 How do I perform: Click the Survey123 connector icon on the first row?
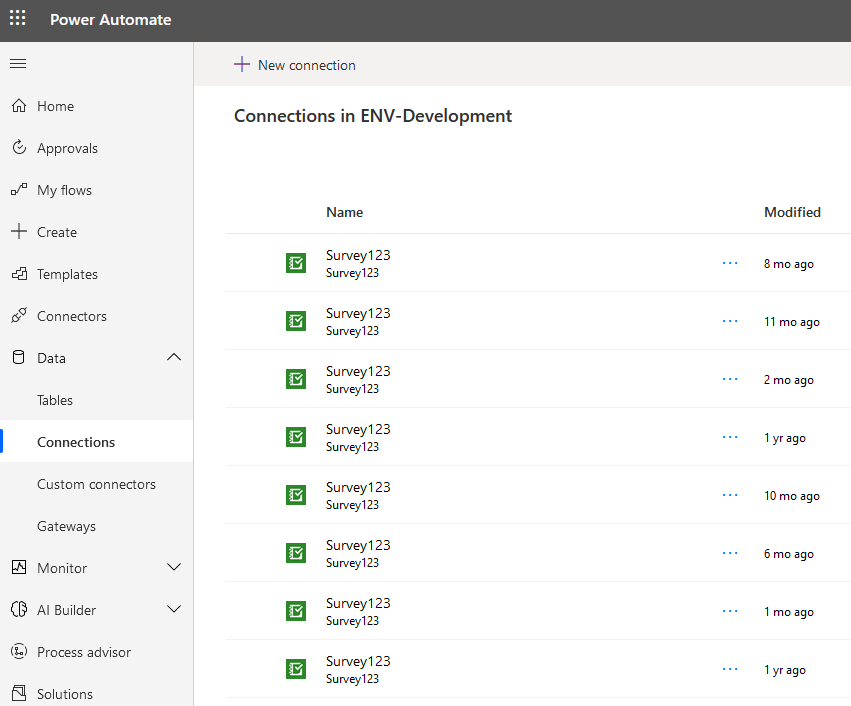coord(295,263)
